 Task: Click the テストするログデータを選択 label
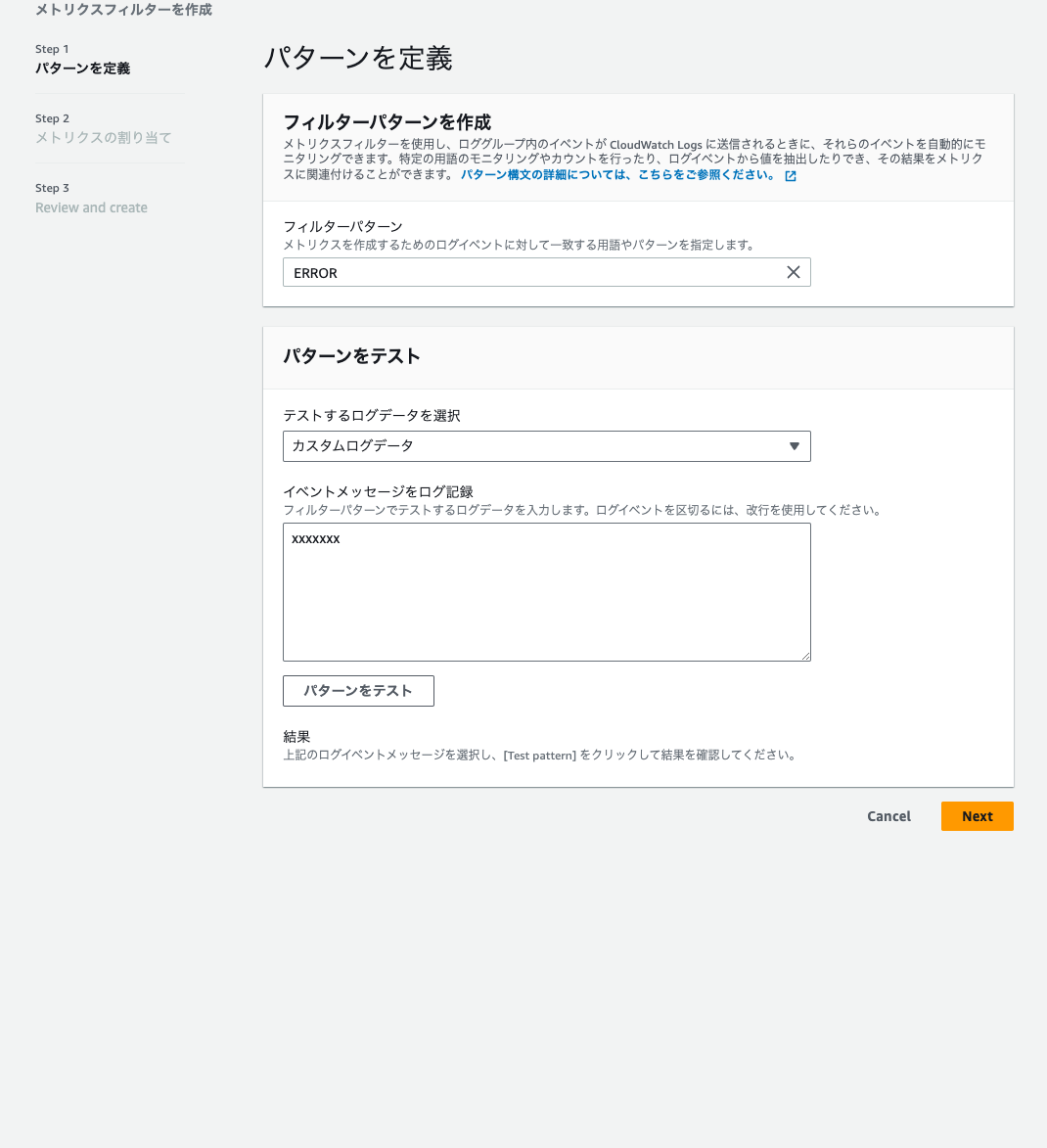tap(372, 416)
